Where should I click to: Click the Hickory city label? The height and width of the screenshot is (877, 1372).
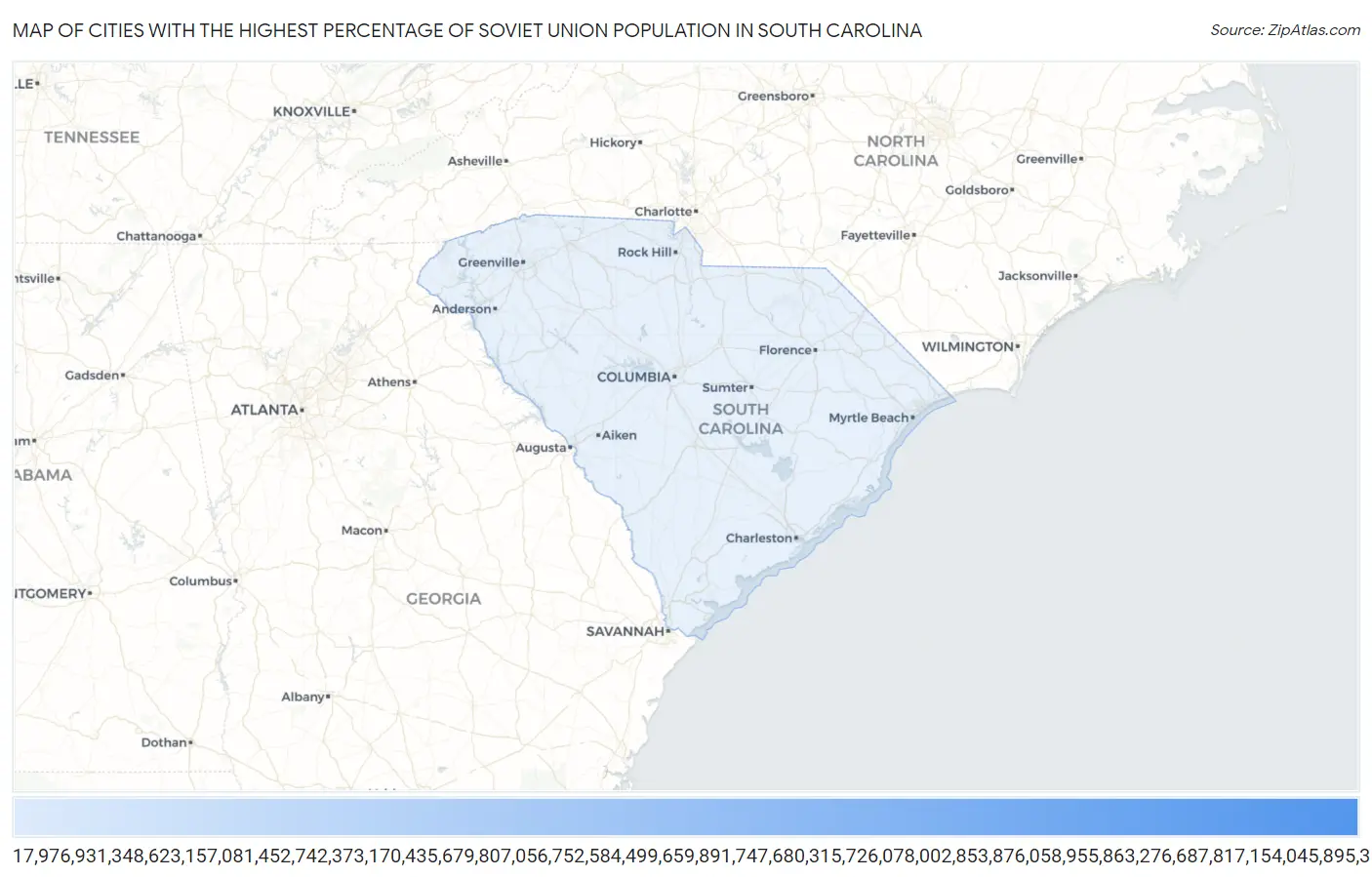614,142
